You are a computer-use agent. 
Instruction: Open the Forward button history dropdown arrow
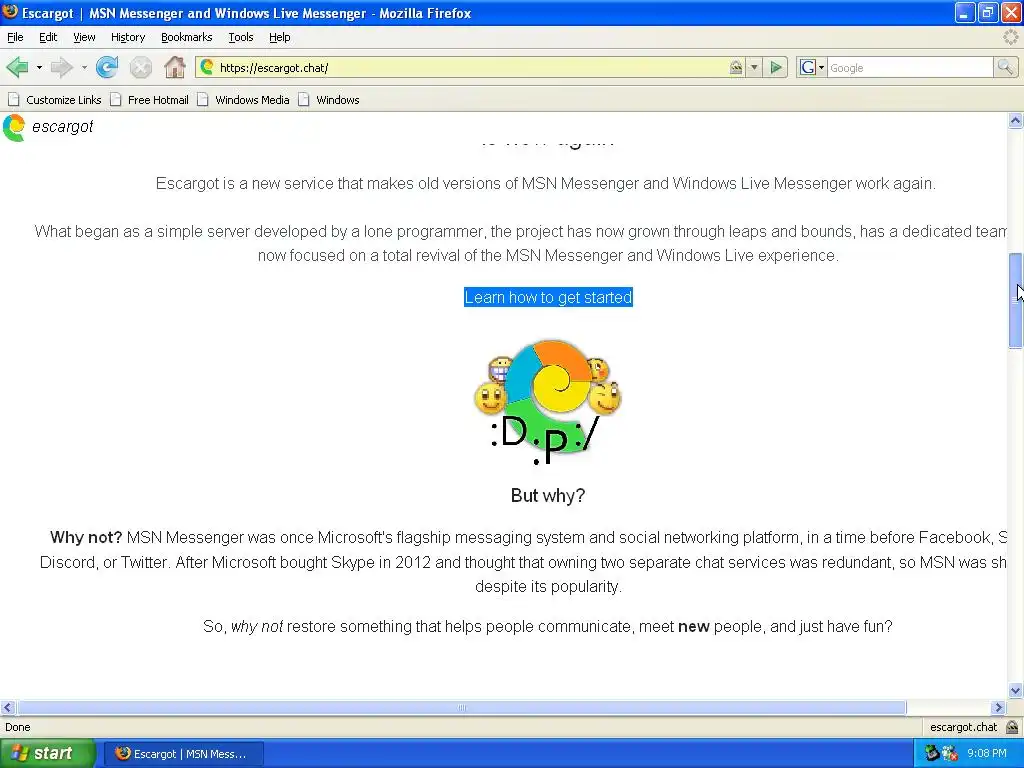84,67
